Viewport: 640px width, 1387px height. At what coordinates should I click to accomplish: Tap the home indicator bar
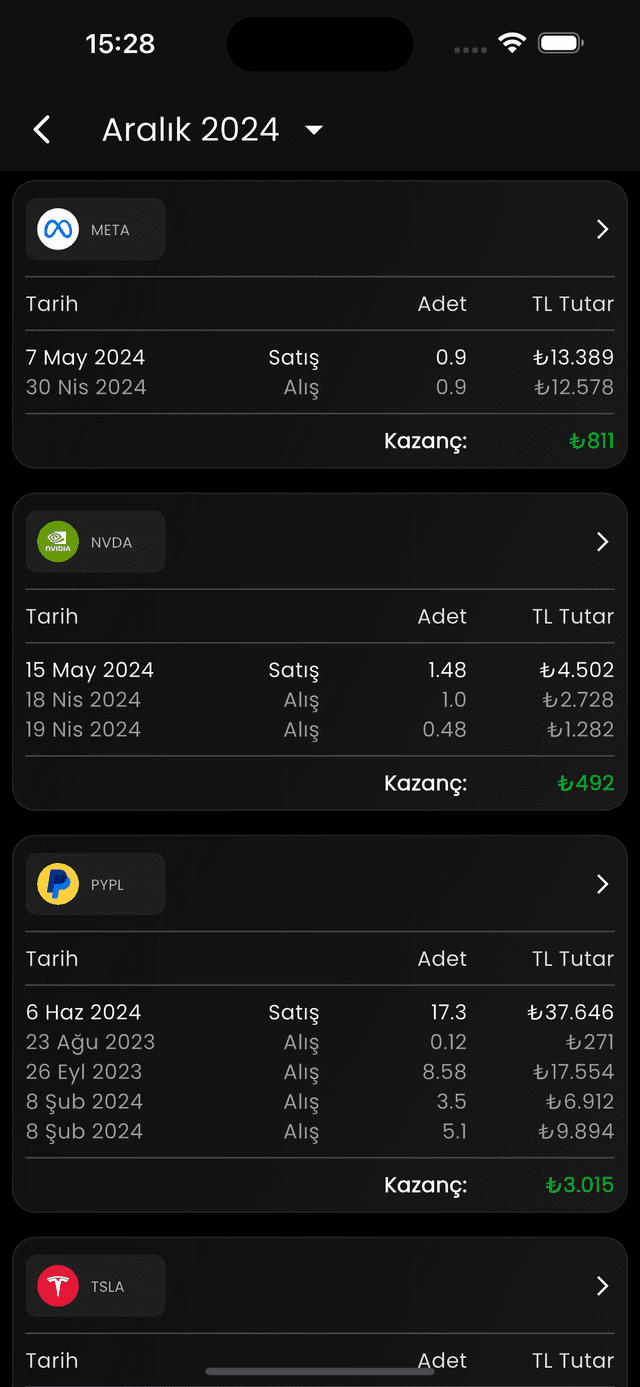pos(320,1371)
